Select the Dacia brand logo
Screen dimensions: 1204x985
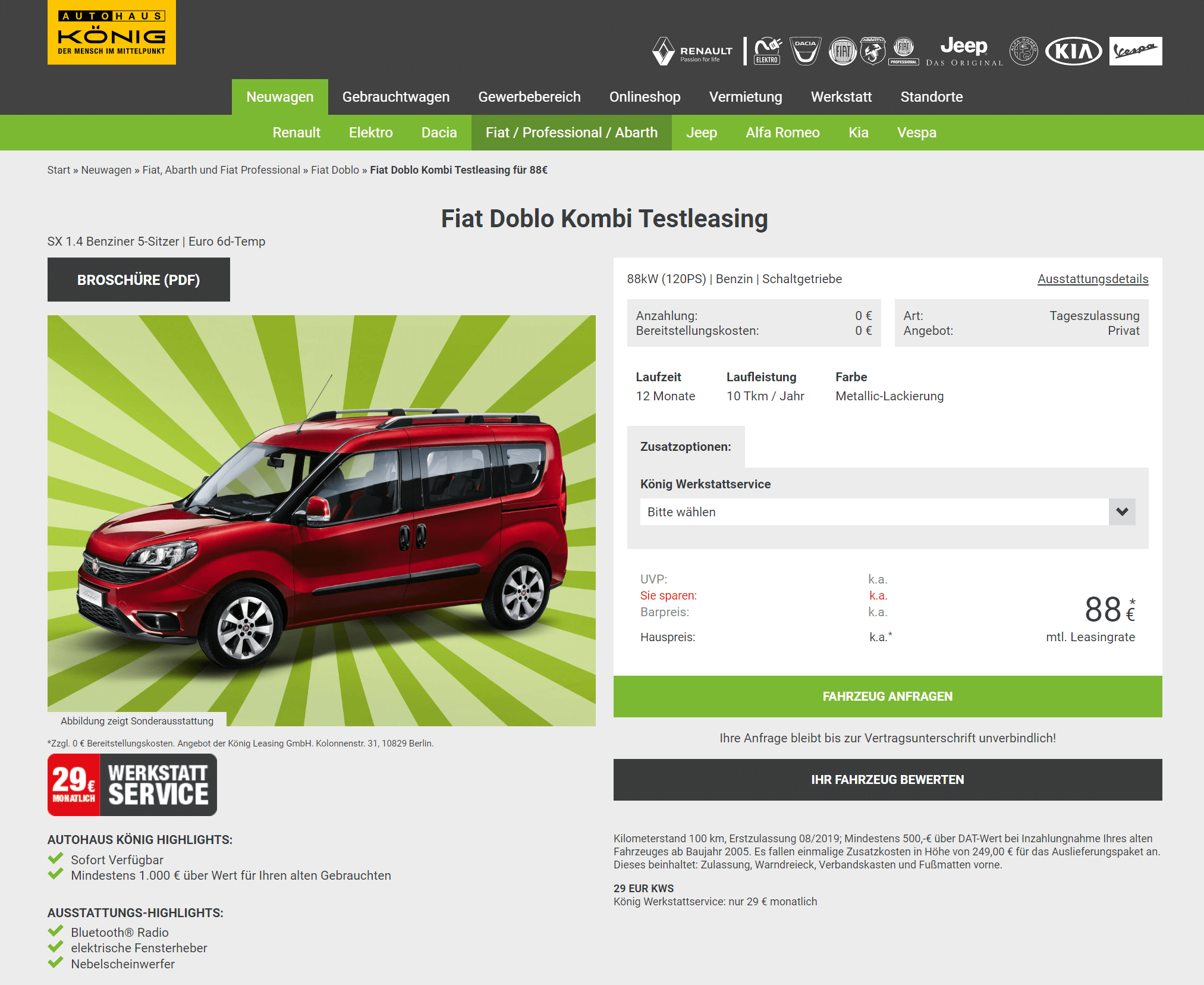pyautogui.click(x=805, y=51)
